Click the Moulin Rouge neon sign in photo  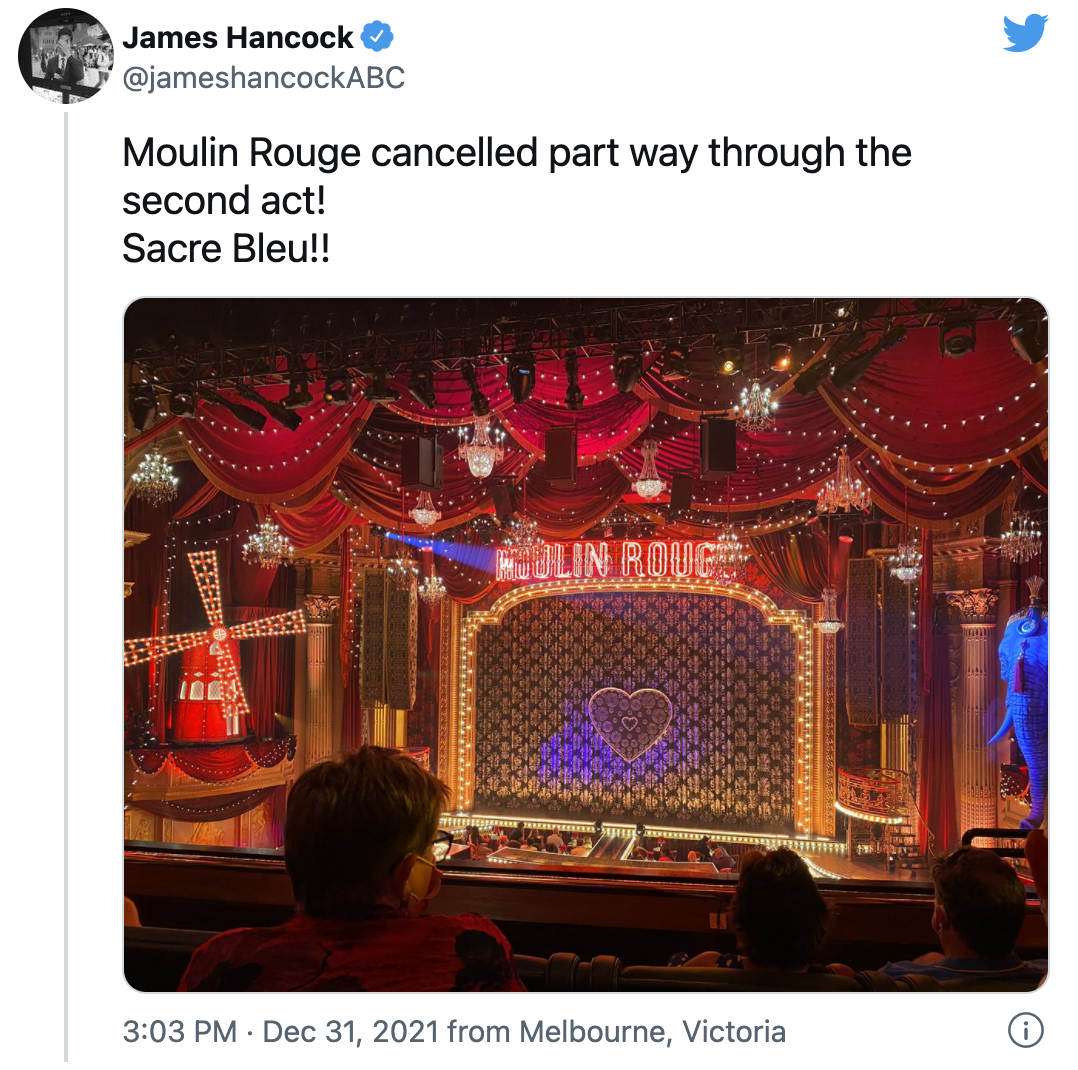(x=619, y=560)
